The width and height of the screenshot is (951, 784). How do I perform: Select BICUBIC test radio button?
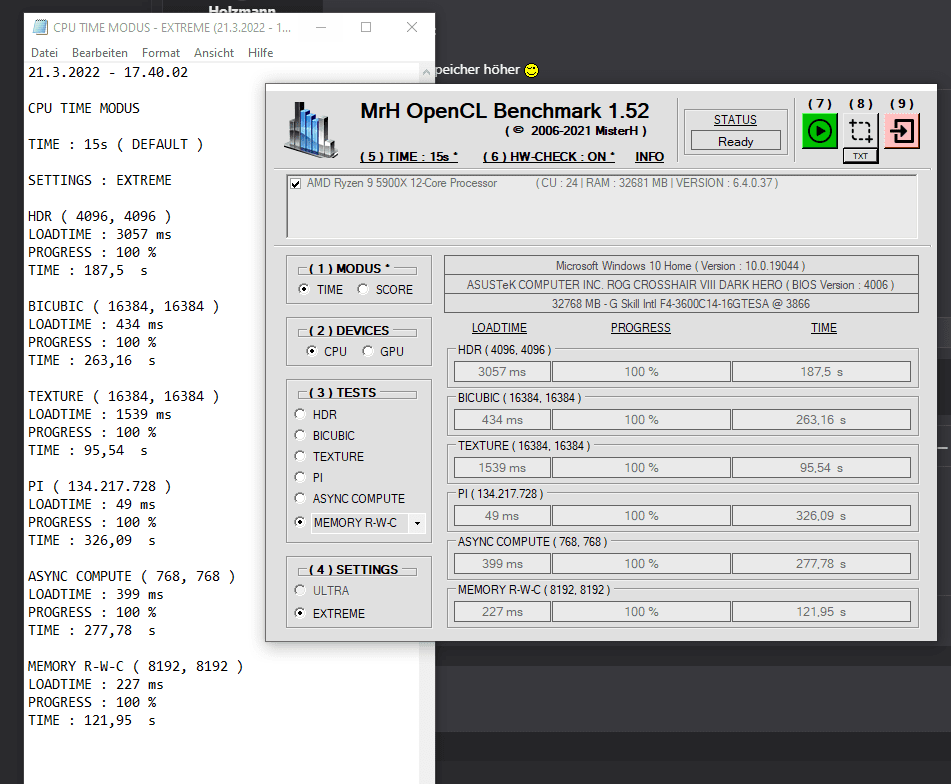(300, 435)
